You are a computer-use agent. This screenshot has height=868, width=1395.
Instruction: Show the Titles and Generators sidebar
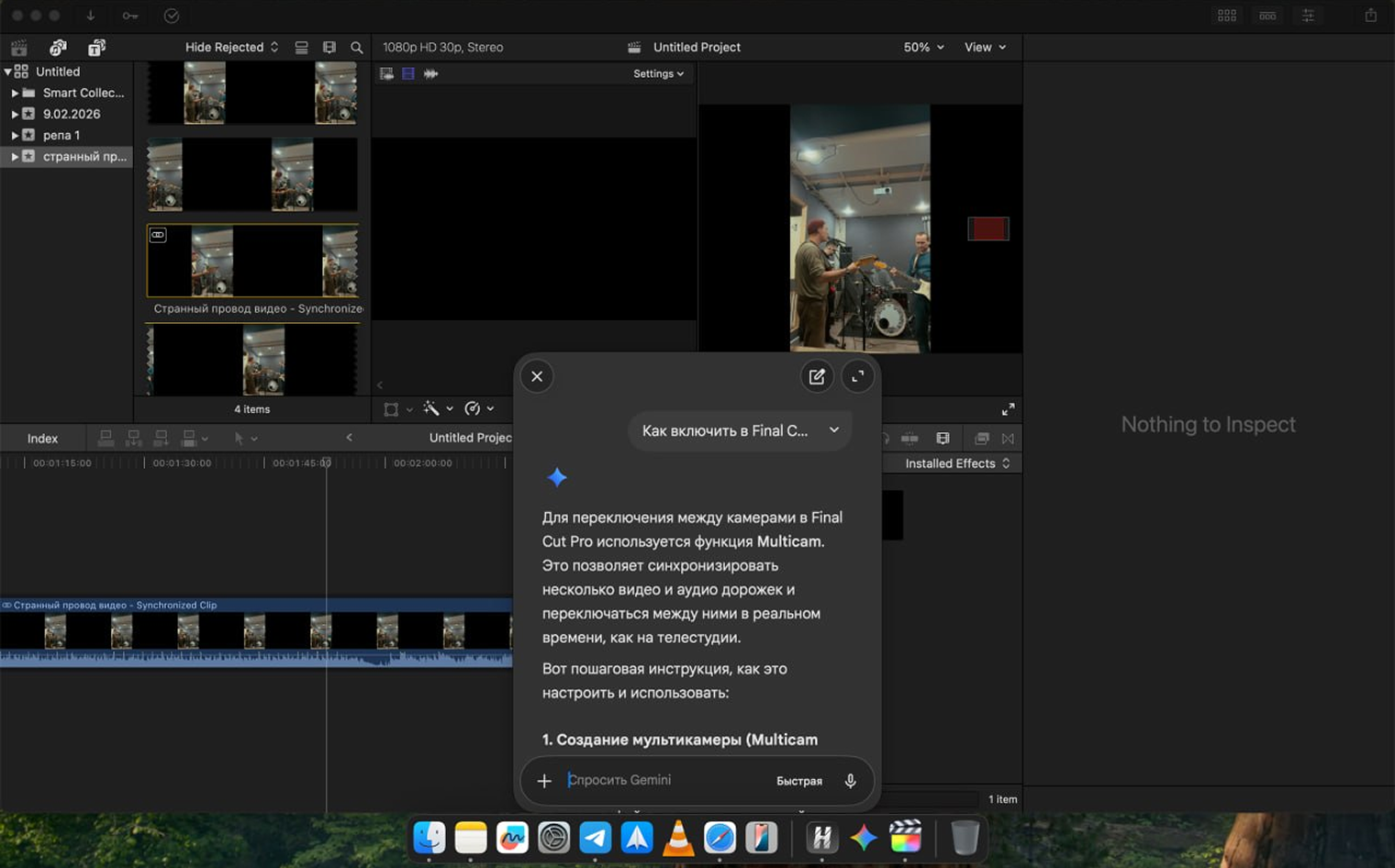[96, 47]
